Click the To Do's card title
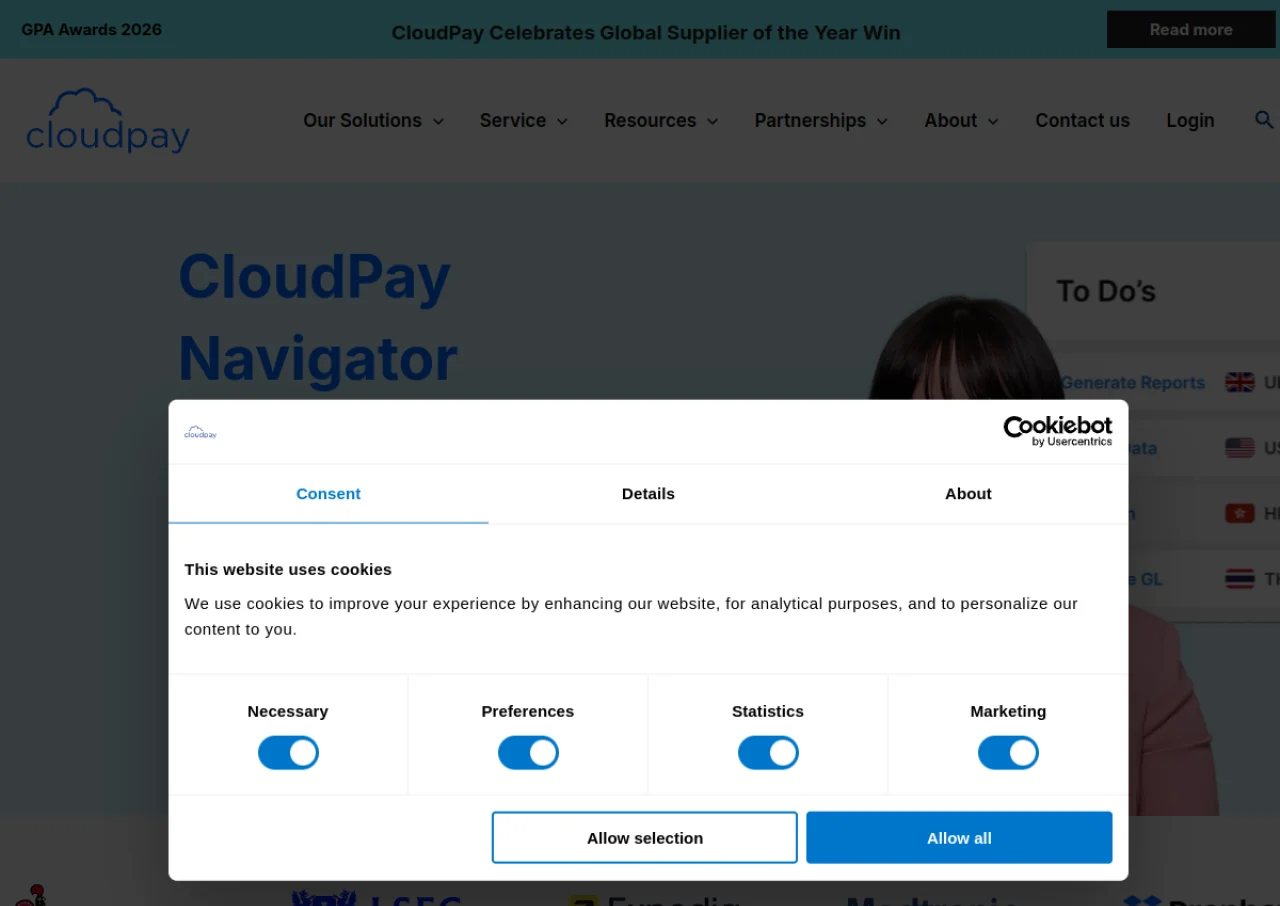The height and width of the screenshot is (906, 1280). coord(1106,291)
